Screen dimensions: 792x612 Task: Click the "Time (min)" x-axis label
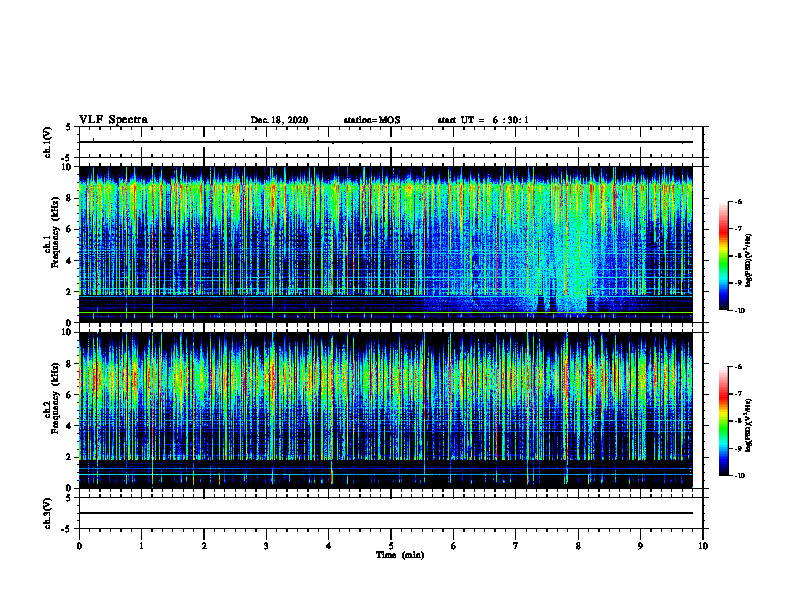coord(400,555)
